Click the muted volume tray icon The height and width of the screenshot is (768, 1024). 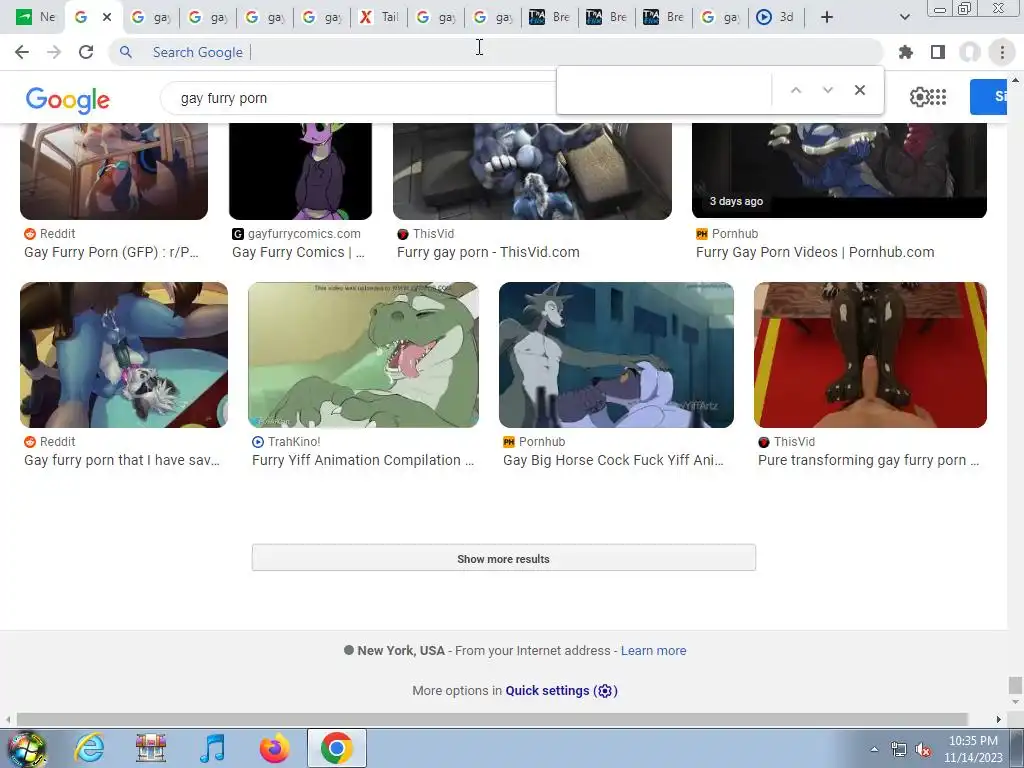[x=923, y=750]
